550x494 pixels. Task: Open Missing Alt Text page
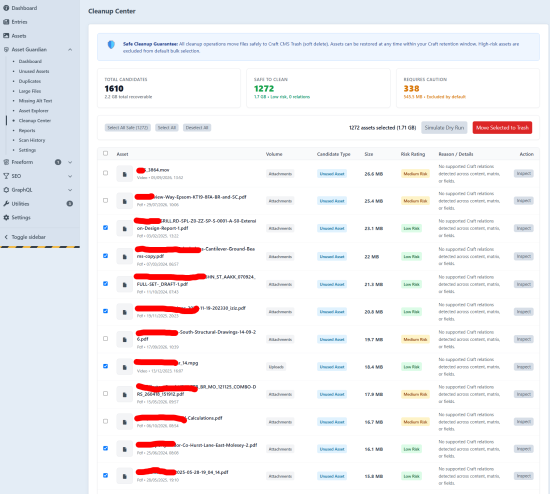[x=35, y=101]
